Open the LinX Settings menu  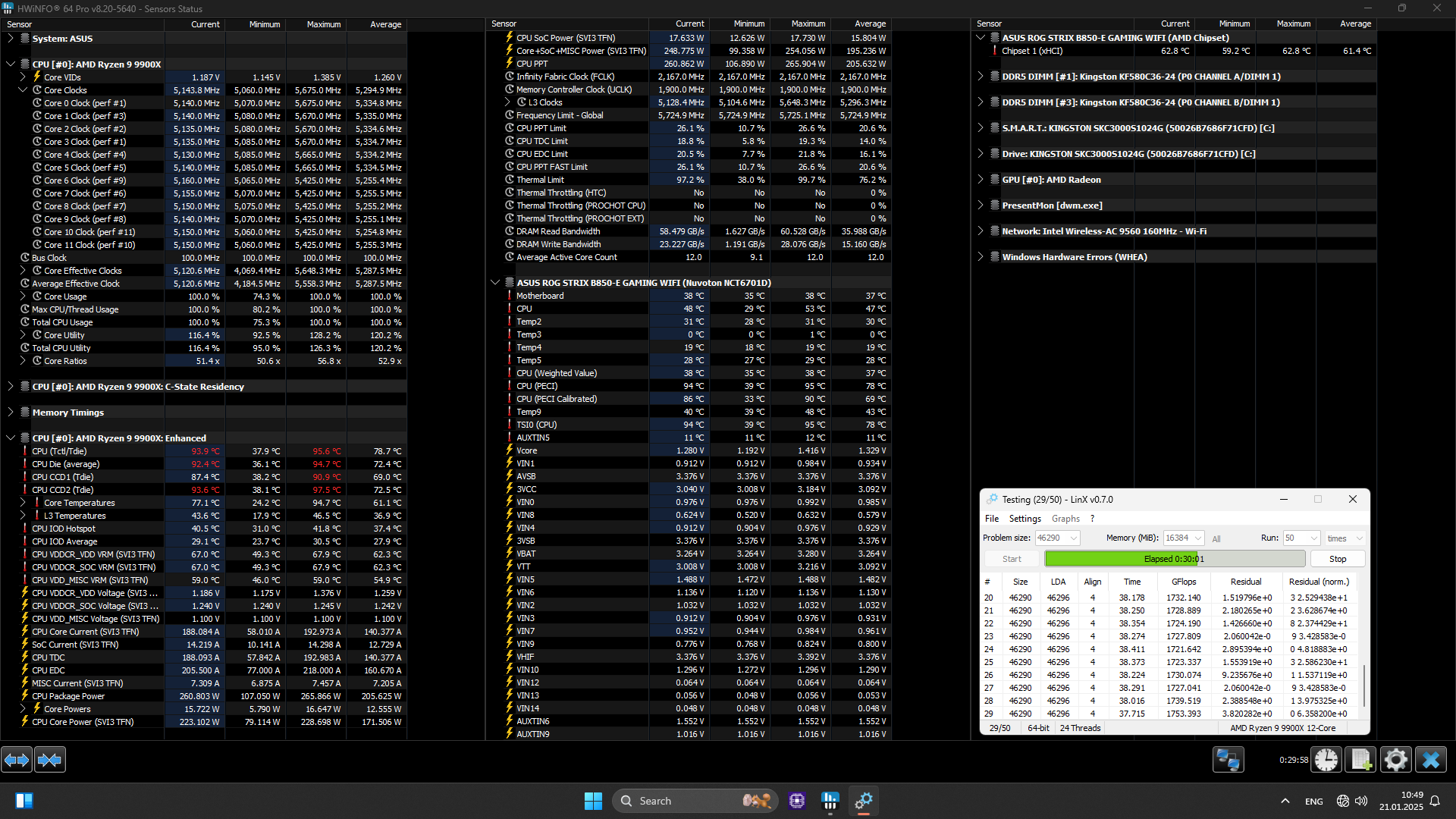coord(1025,519)
